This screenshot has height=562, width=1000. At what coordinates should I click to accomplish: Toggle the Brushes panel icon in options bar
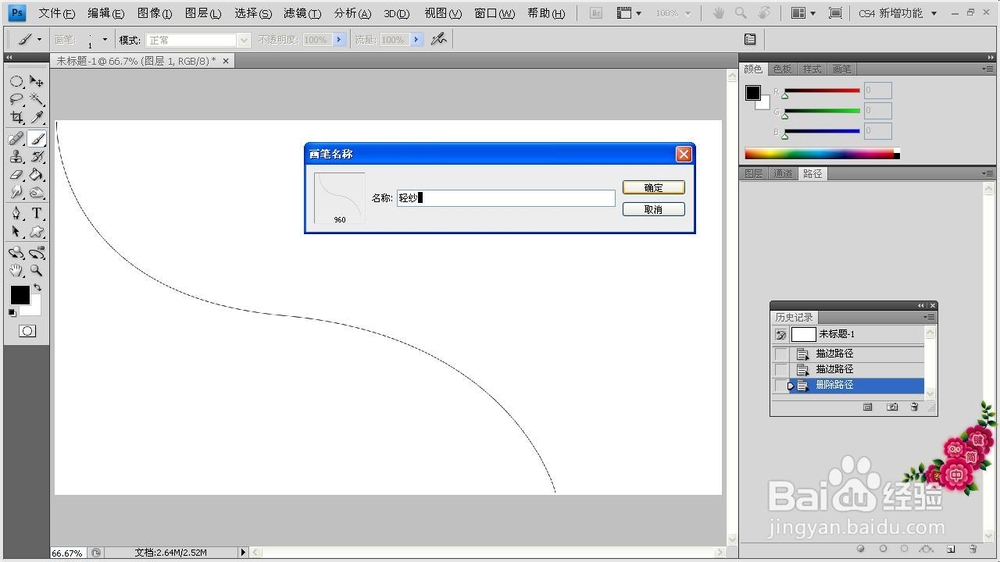point(750,40)
